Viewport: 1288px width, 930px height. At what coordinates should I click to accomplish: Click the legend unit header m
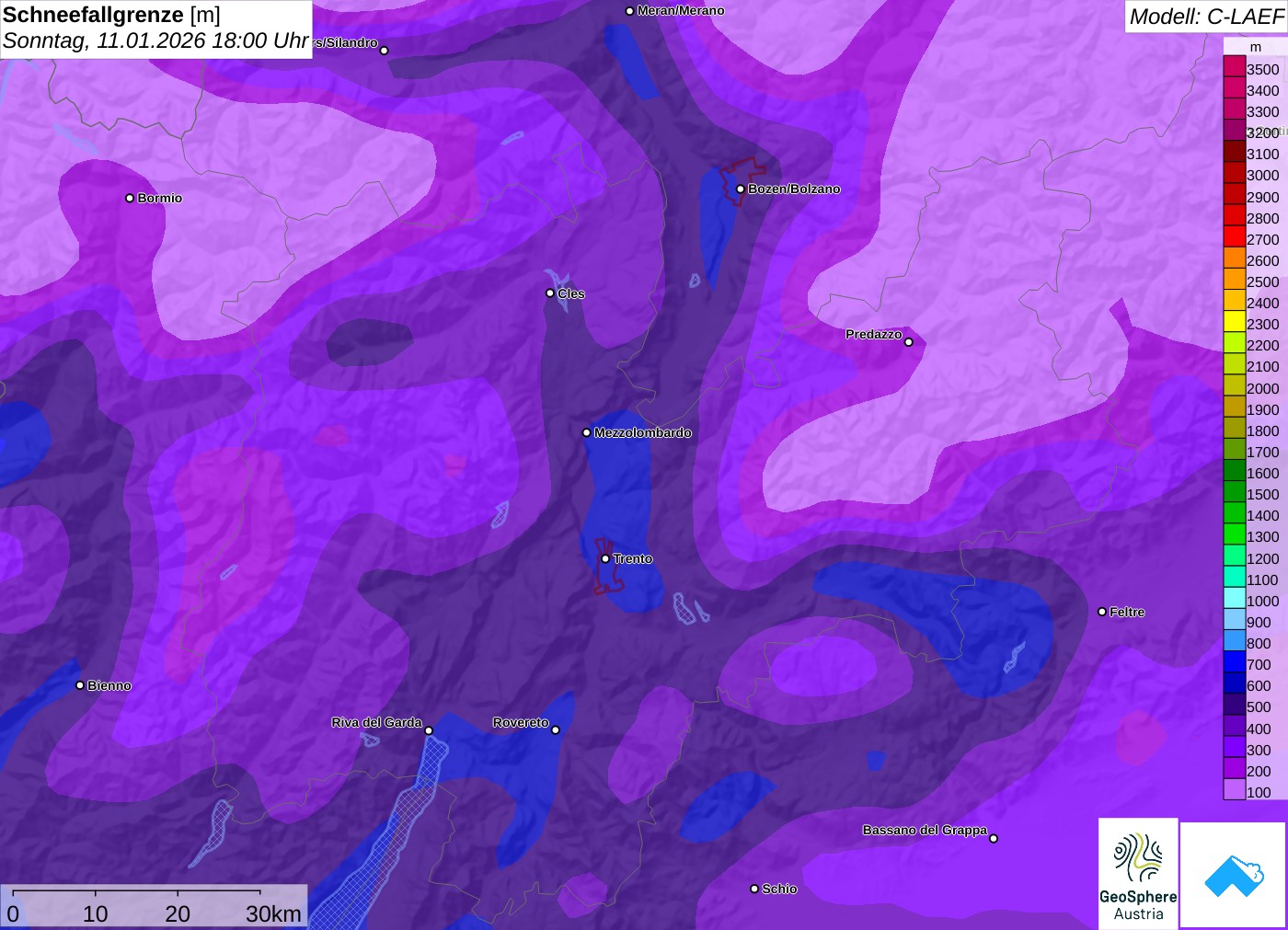tap(1256, 47)
